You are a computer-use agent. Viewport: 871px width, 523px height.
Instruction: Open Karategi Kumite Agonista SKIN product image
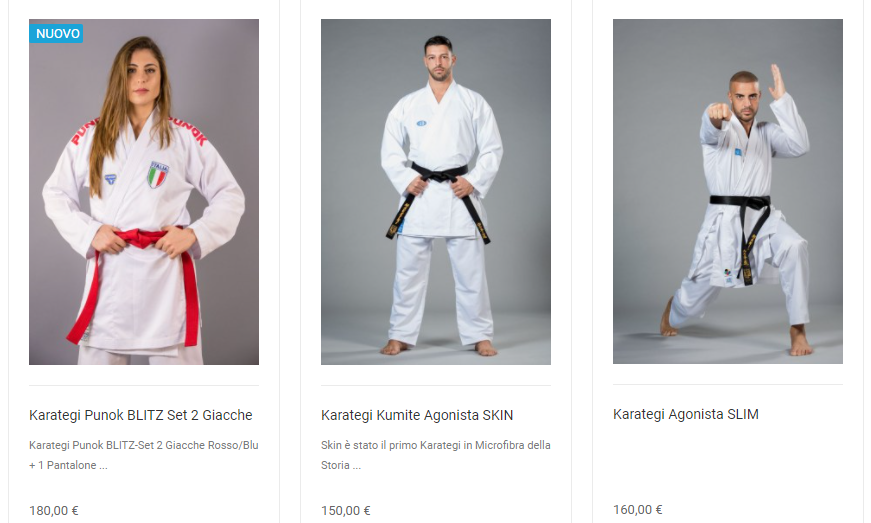click(x=436, y=192)
